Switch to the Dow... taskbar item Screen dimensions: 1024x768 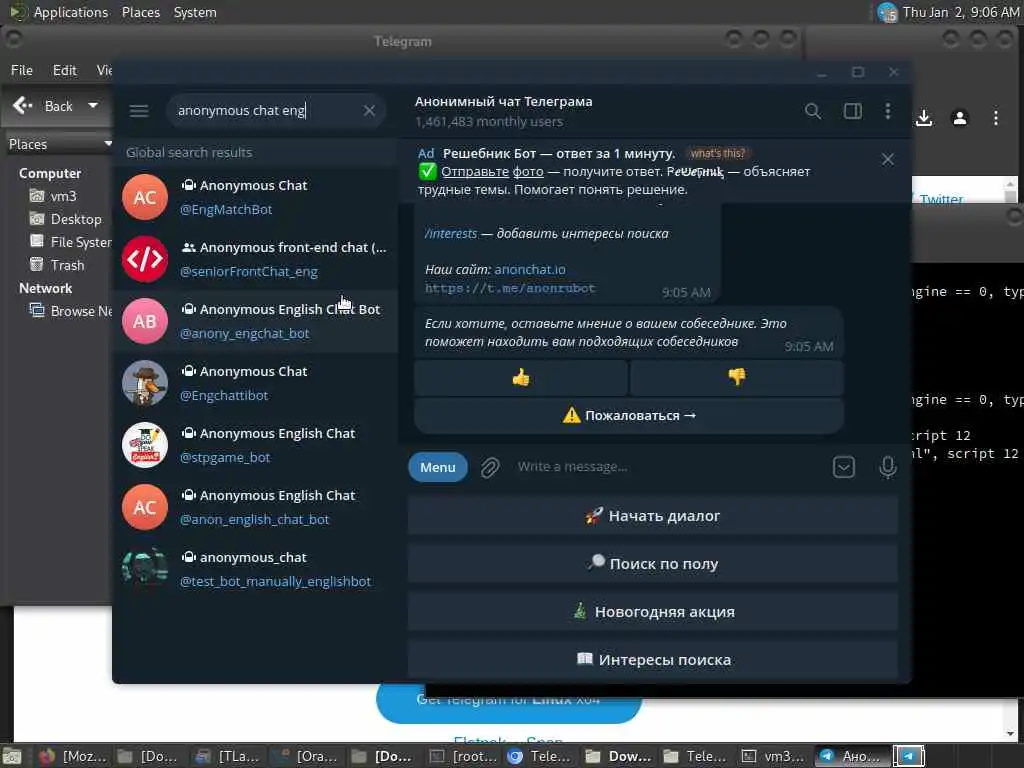click(619, 756)
